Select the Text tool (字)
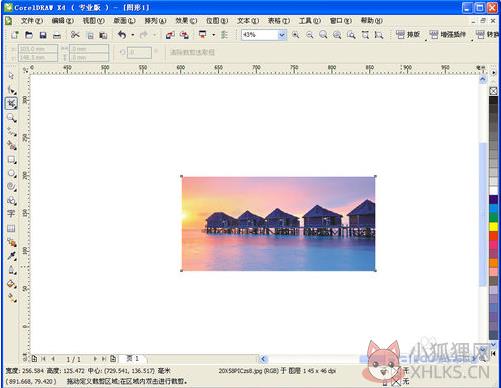This screenshot has width=501, height=388. pyautogui.click(x=11, y=214)
